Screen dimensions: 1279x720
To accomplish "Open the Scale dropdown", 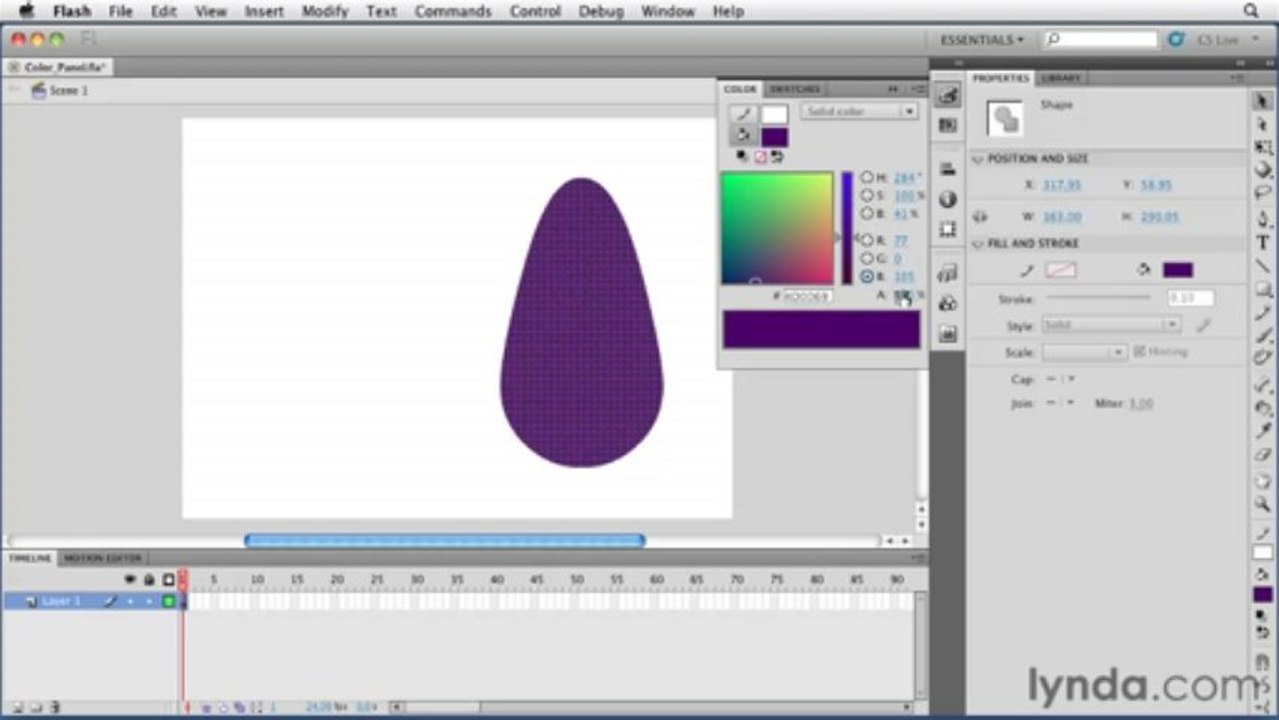I will (1085, 352).
